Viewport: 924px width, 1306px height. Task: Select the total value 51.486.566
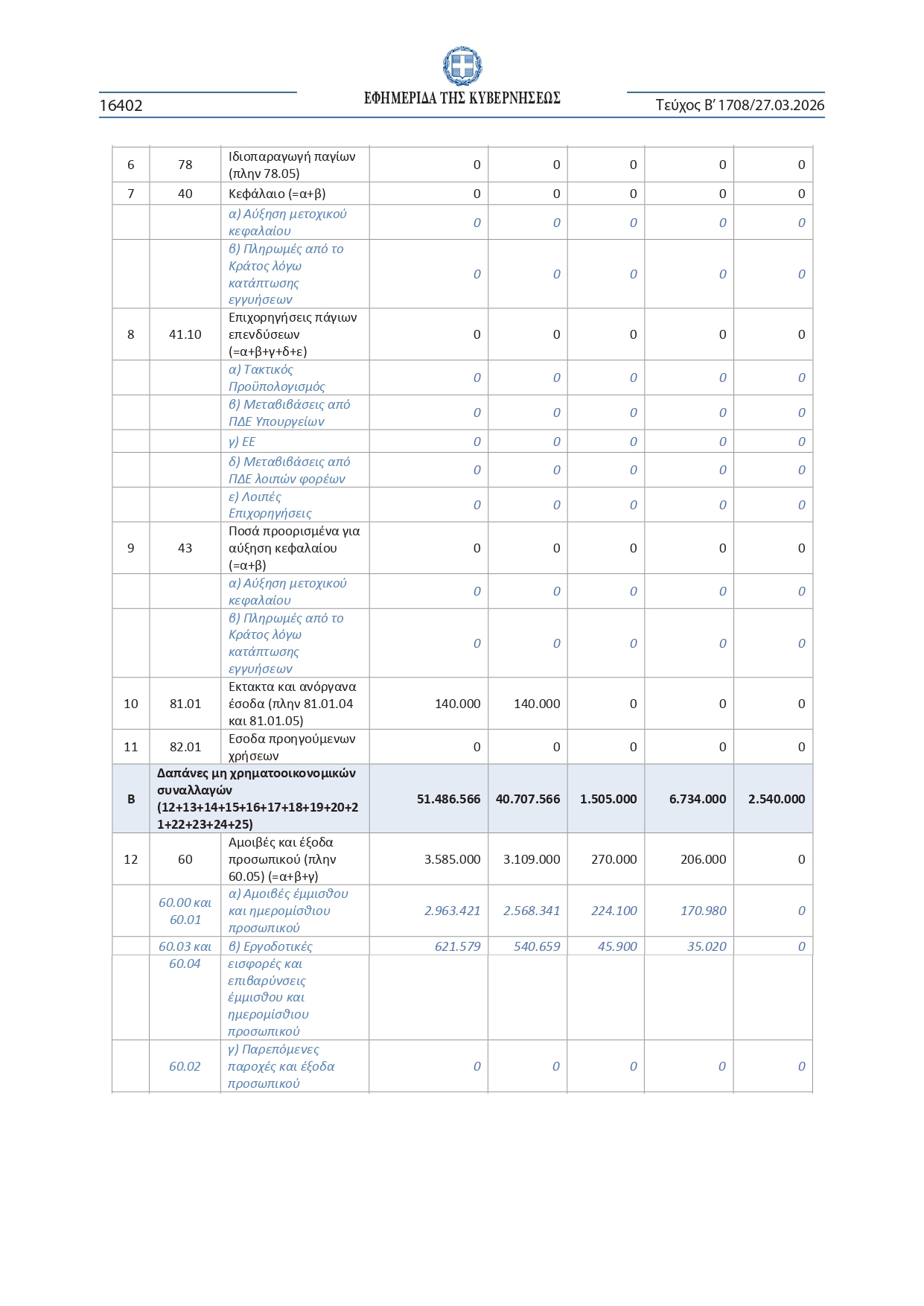(448, 799)
